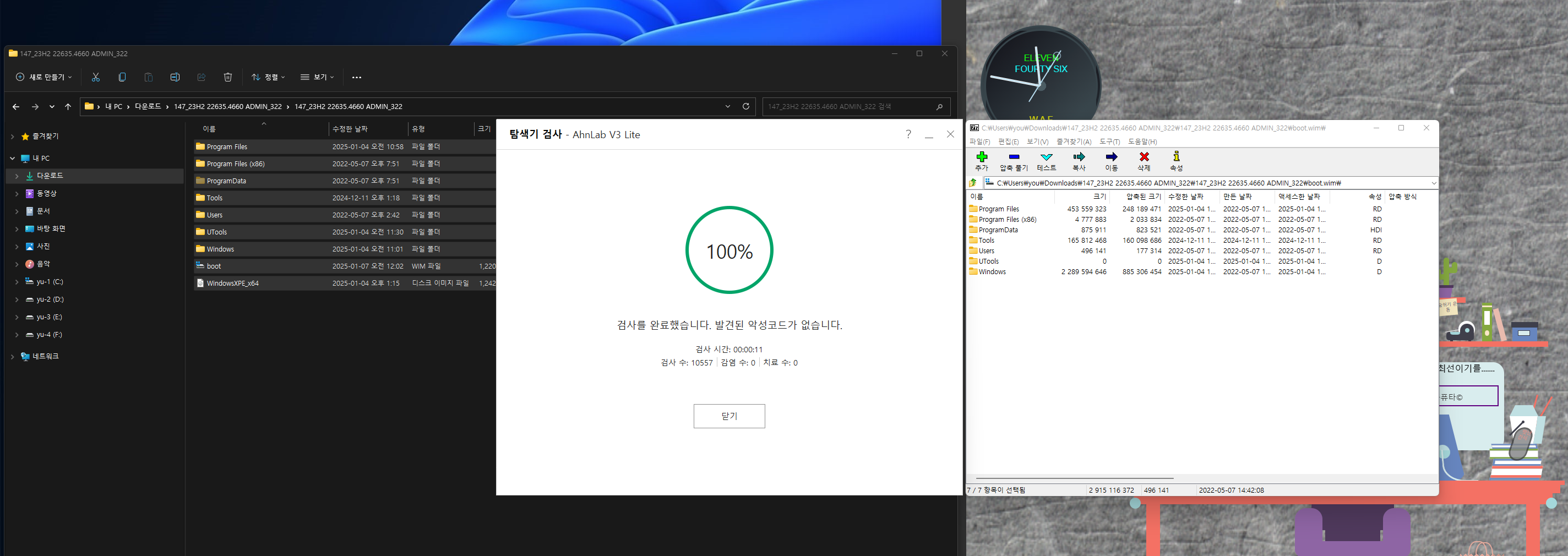Click the 7-Zip up-folder icon beside path

[x=973, y=183]
